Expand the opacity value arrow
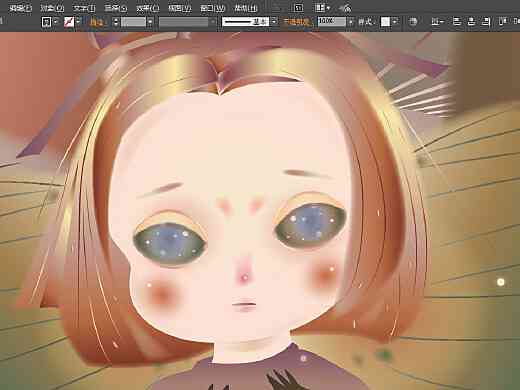This screenshot has width=520, height=390. click(x=350, y=22)
